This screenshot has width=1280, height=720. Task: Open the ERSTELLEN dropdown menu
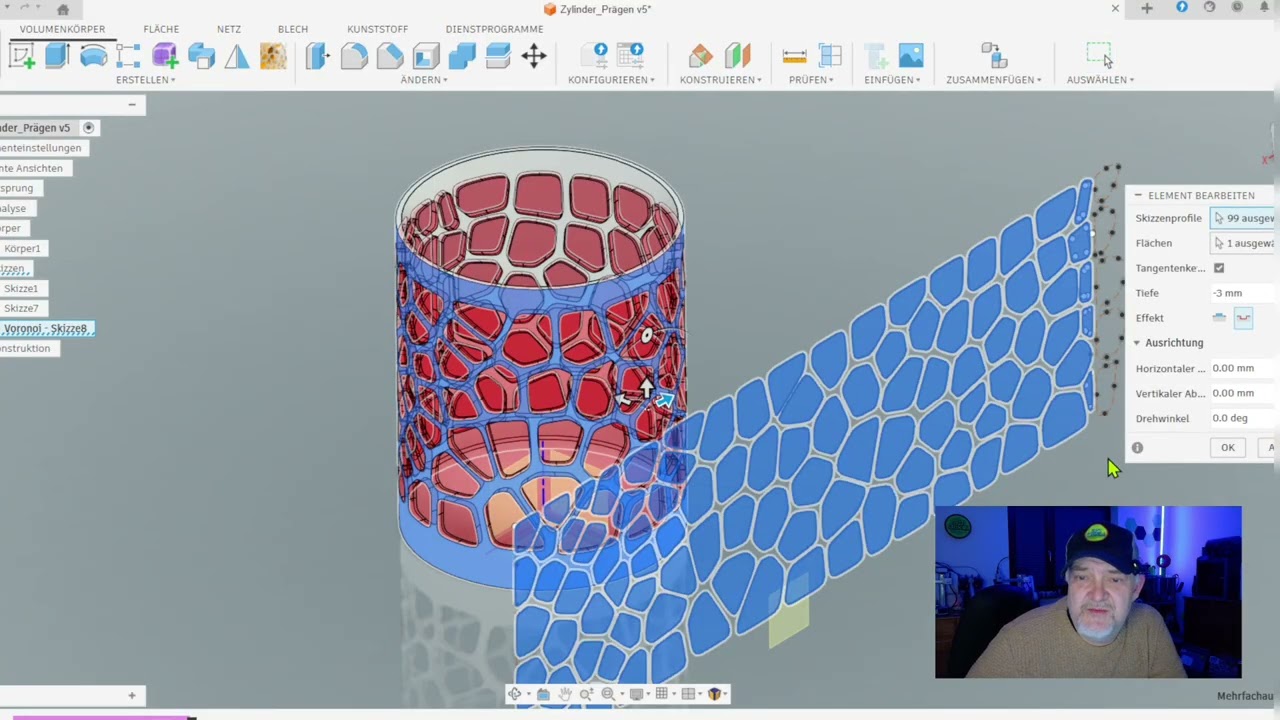click(x=145, y=80)
